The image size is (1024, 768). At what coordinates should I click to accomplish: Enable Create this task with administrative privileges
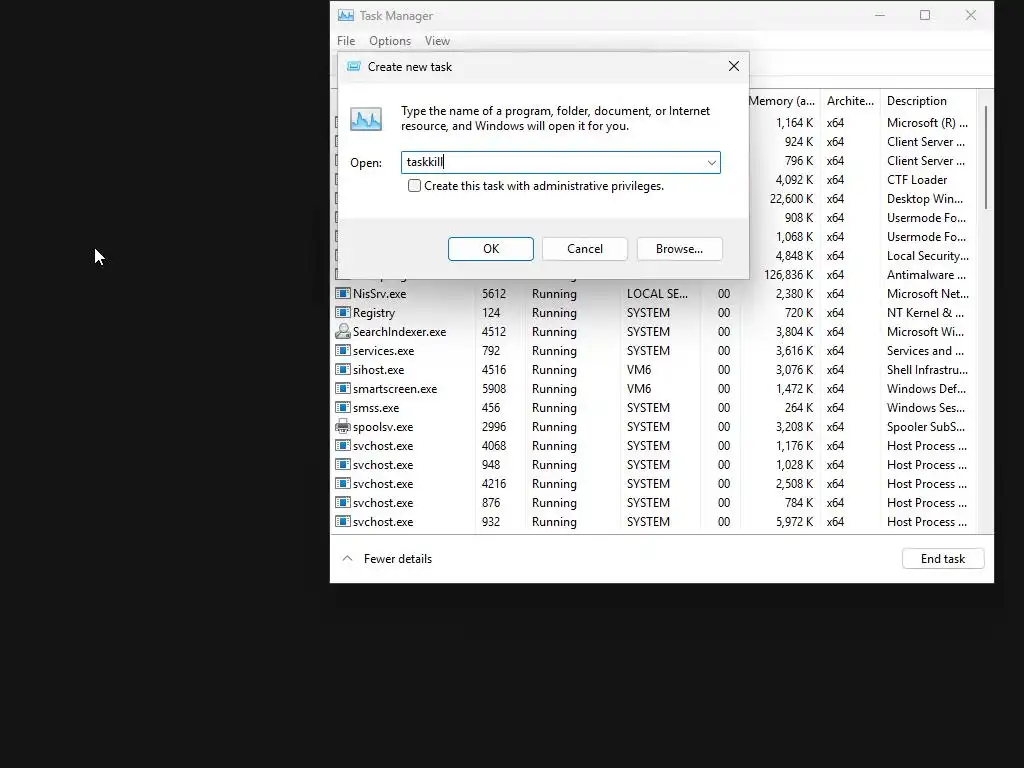pyautogui.click(x=414, y=186)
